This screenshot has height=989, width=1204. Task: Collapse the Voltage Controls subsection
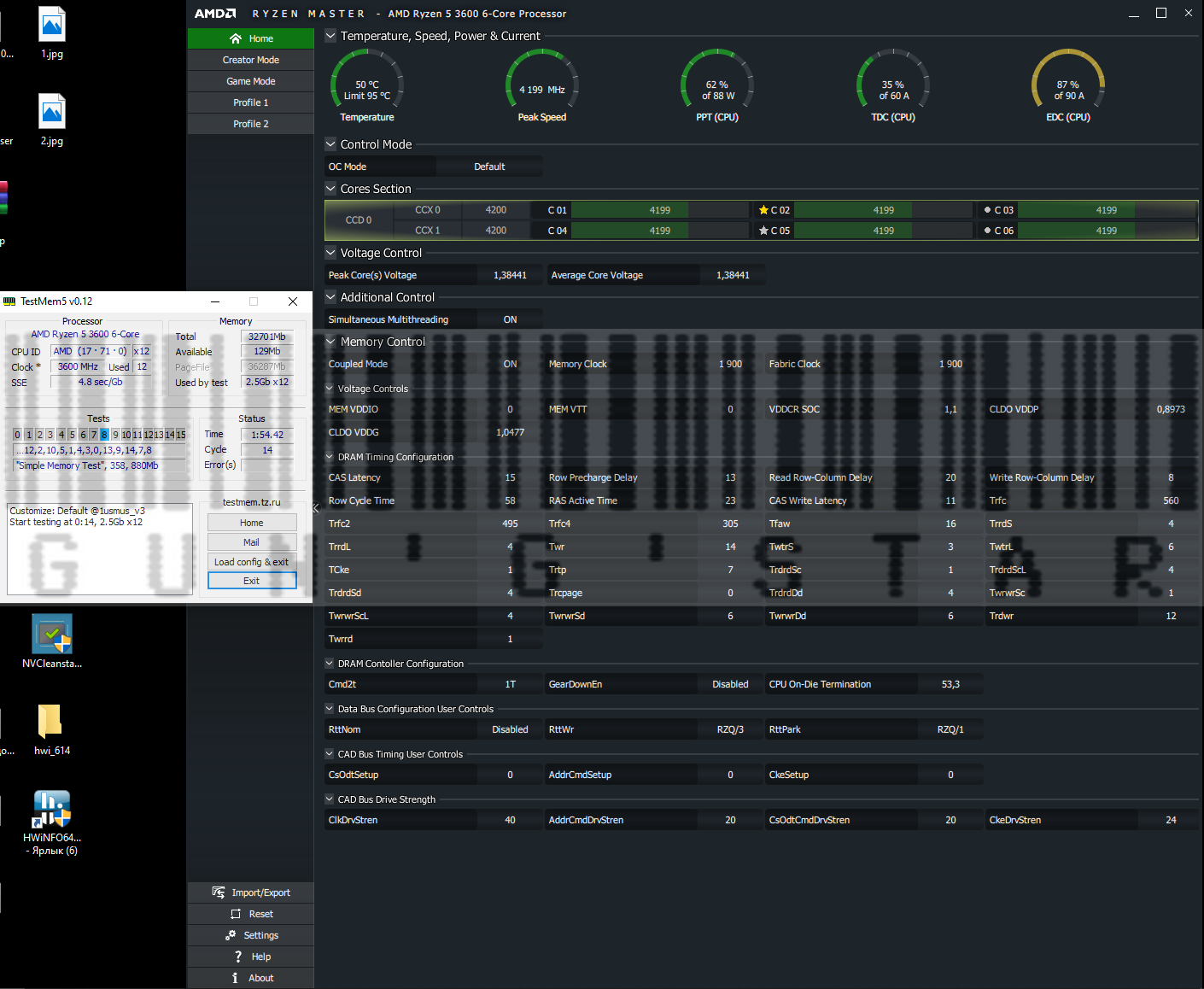point(330,389)
